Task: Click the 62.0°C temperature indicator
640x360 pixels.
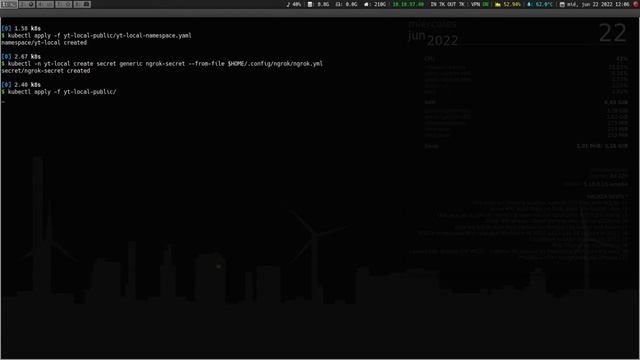Action: coord(540,4)
